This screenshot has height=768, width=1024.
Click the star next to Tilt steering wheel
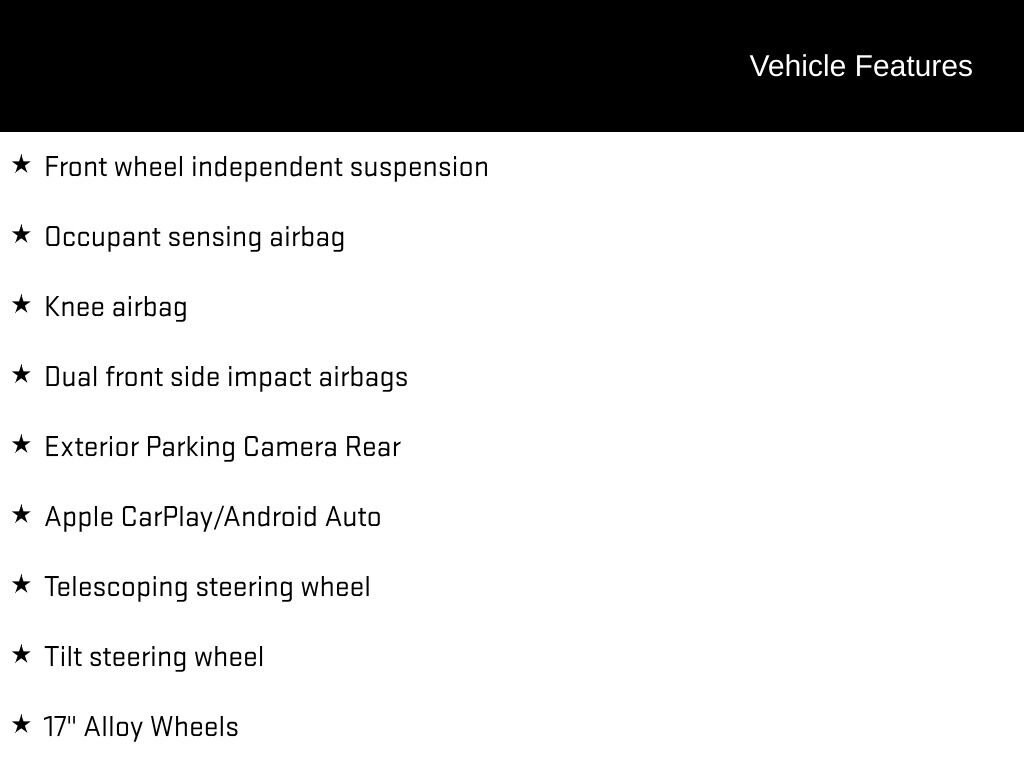(21, 654)
